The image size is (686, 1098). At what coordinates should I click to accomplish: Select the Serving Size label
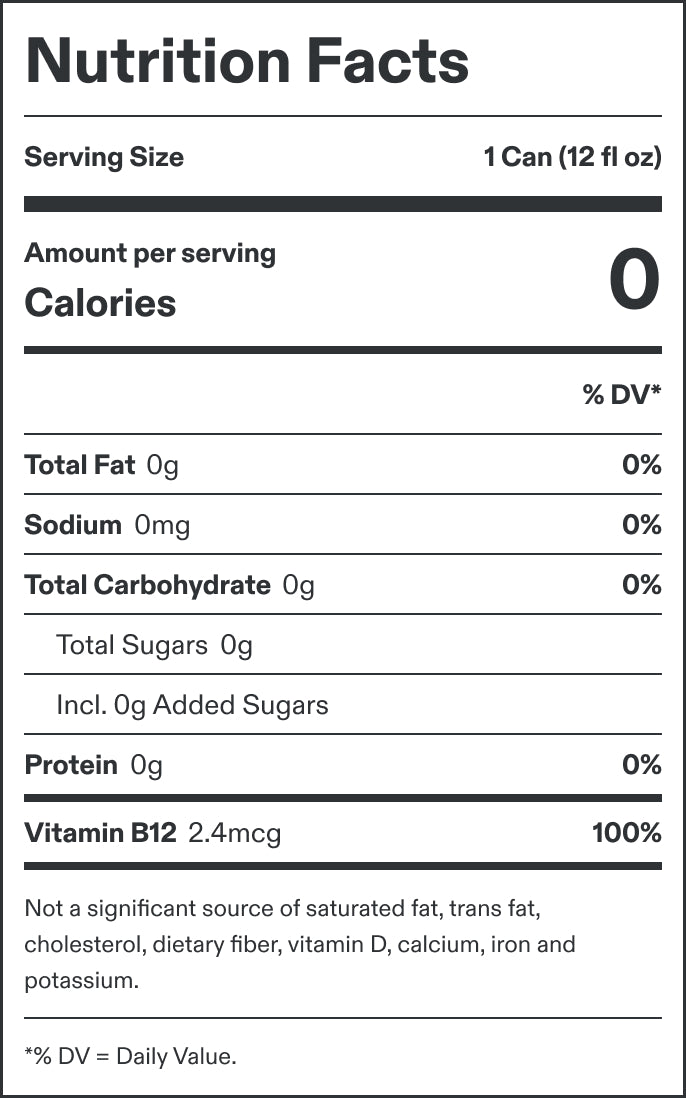(104, 157)
